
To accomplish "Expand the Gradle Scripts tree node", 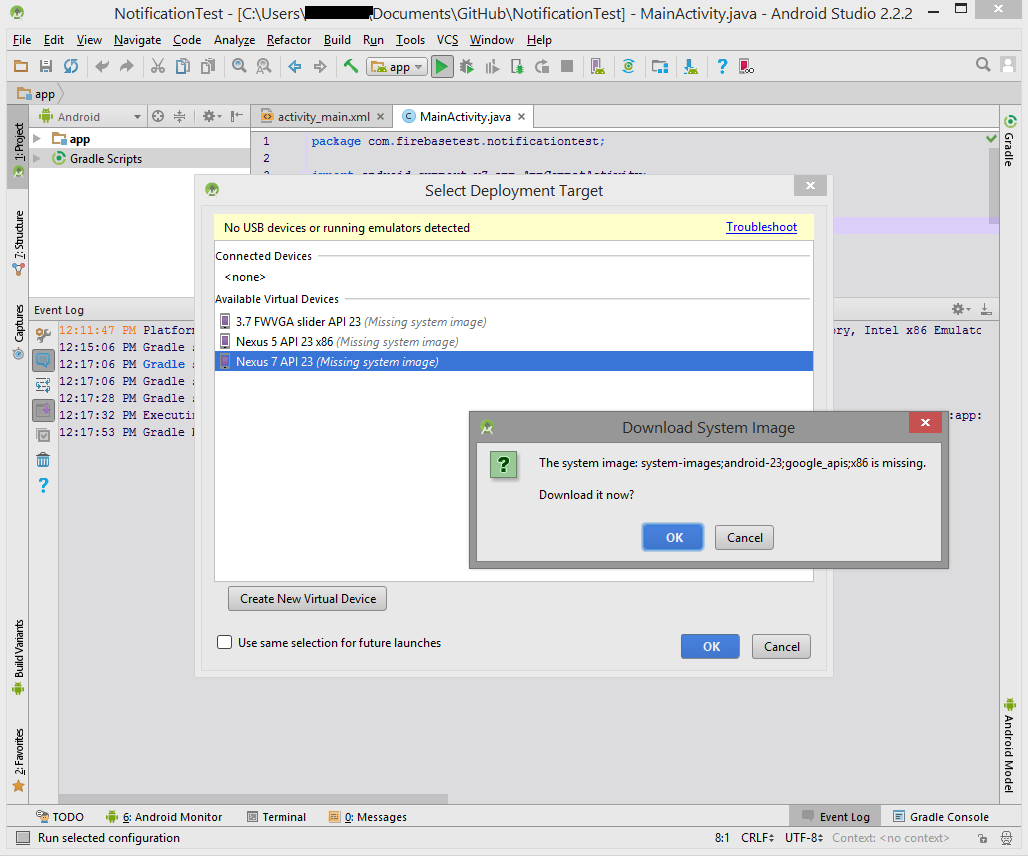I will point(37,159).
